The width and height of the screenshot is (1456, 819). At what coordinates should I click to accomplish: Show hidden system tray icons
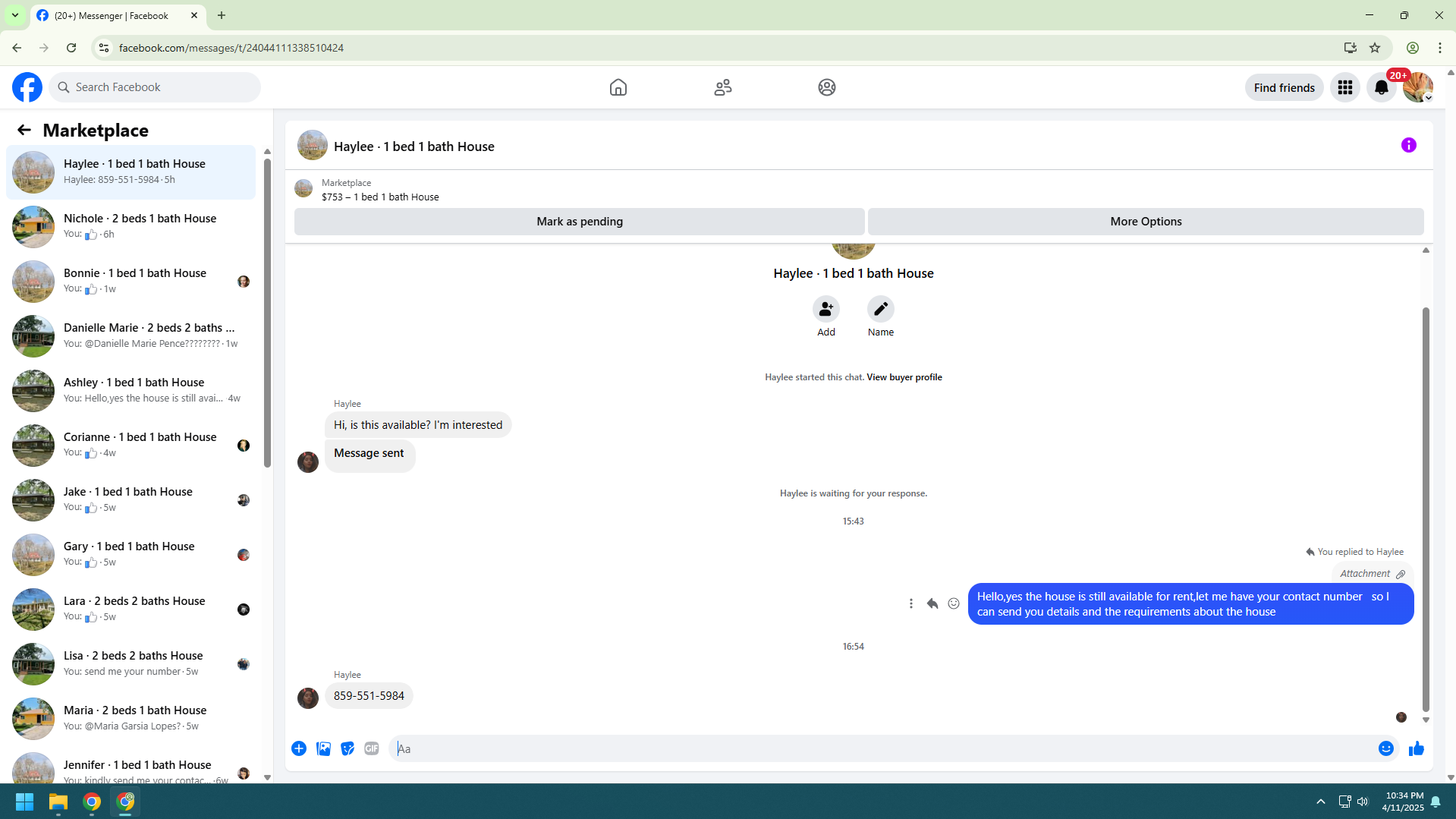(x=1321, y=802)
